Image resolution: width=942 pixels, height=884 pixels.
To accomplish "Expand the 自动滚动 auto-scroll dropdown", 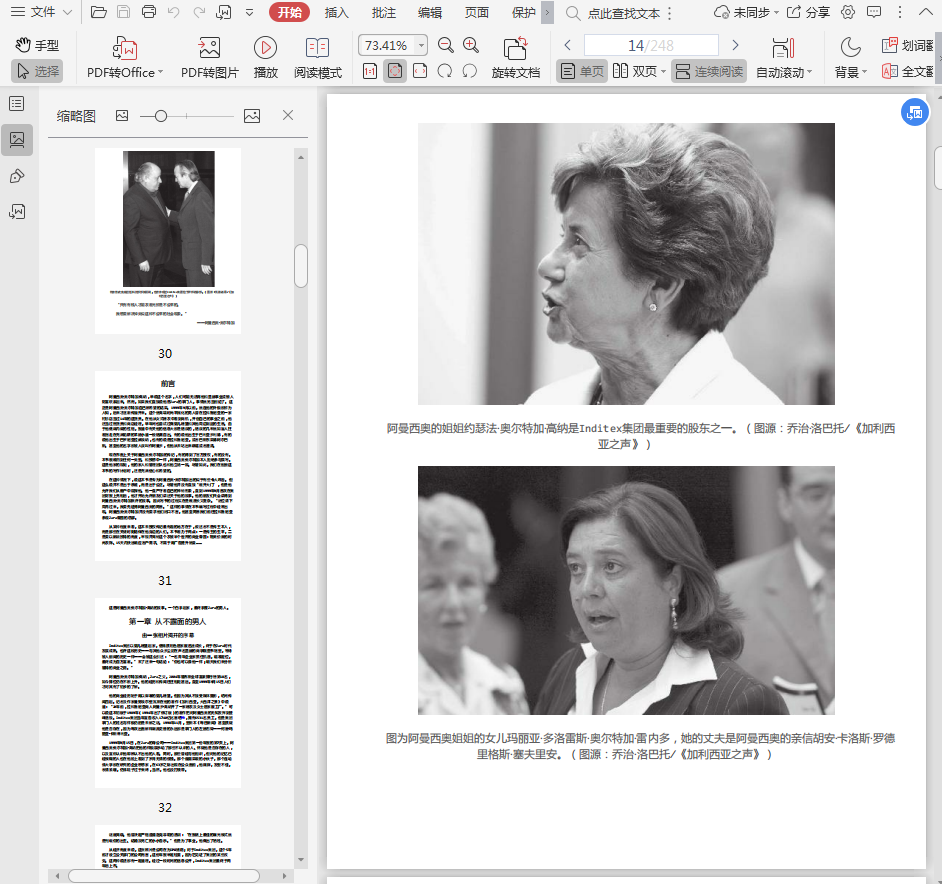I will pyautogui.click(x=809, y=73).
